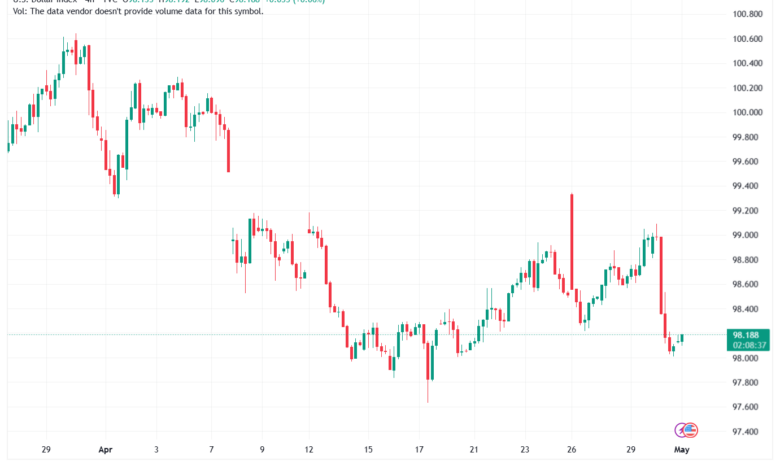The height and width of the screenshot is (470, 780).
Task: Click the May label on time axis
Action: (x=682, y=450)
